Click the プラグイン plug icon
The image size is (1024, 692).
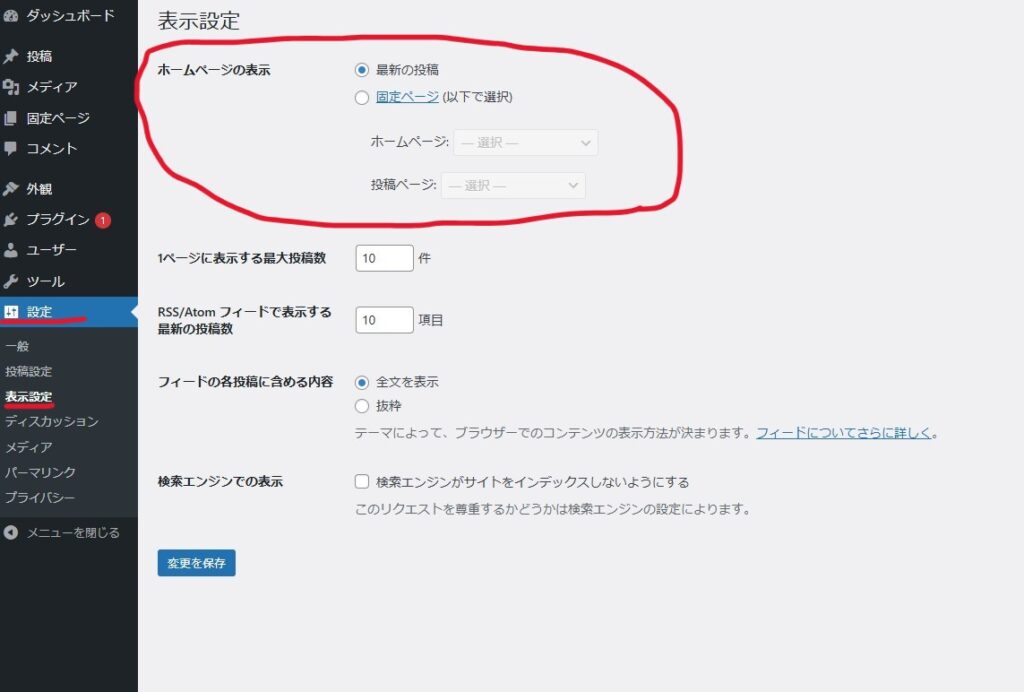pos(11,220)
